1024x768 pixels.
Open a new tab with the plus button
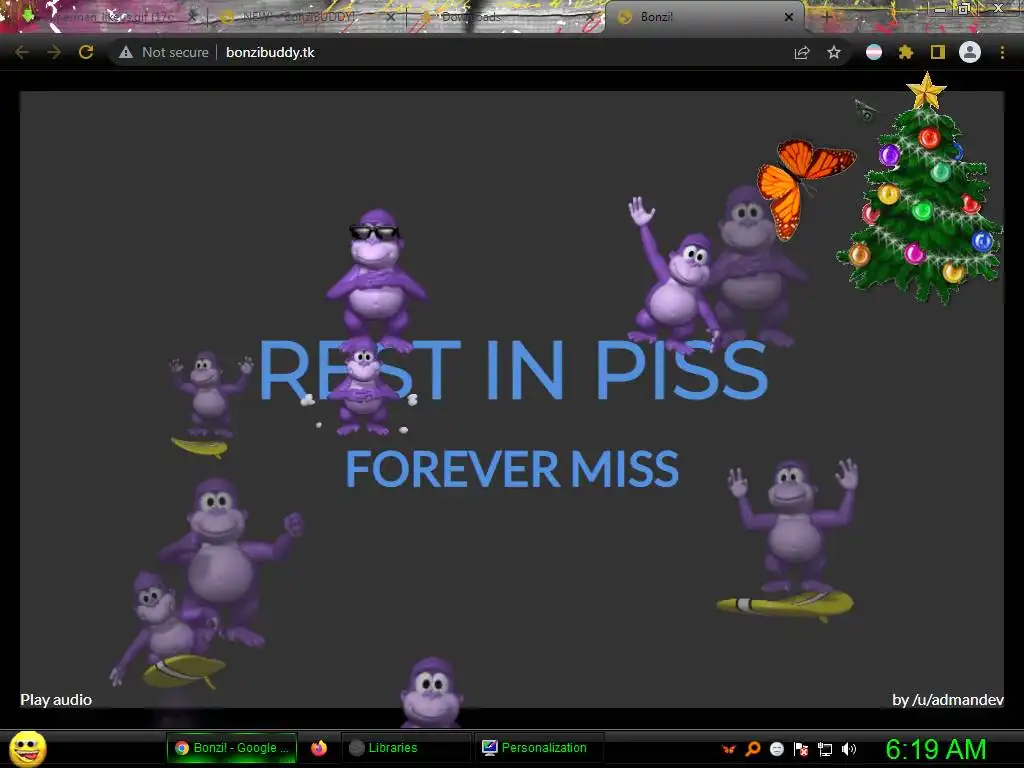[827, 17]
